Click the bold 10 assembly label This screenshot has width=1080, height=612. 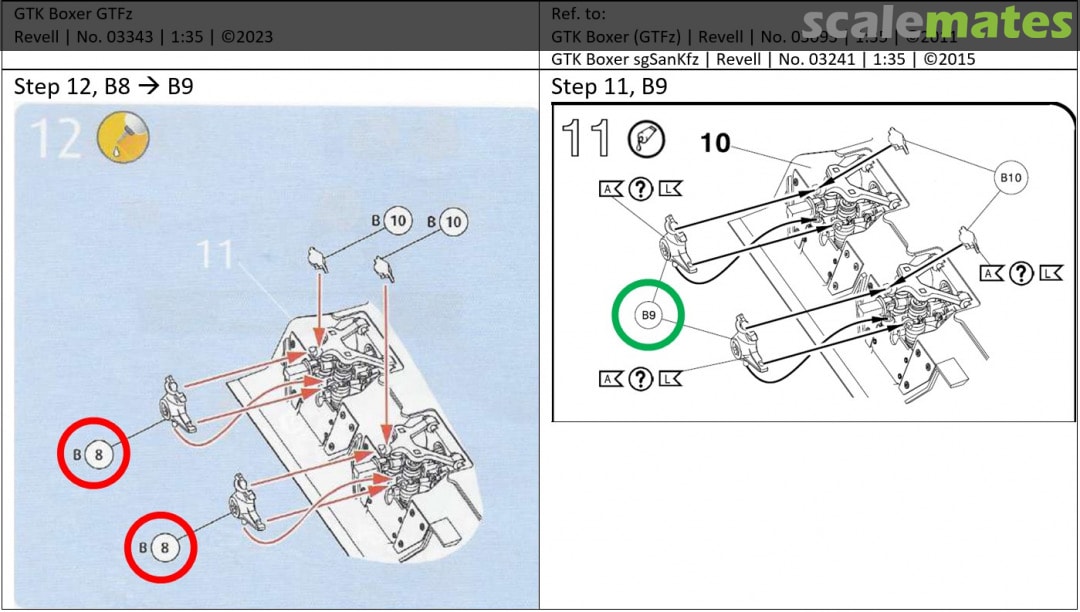click(x=715, y=143)
